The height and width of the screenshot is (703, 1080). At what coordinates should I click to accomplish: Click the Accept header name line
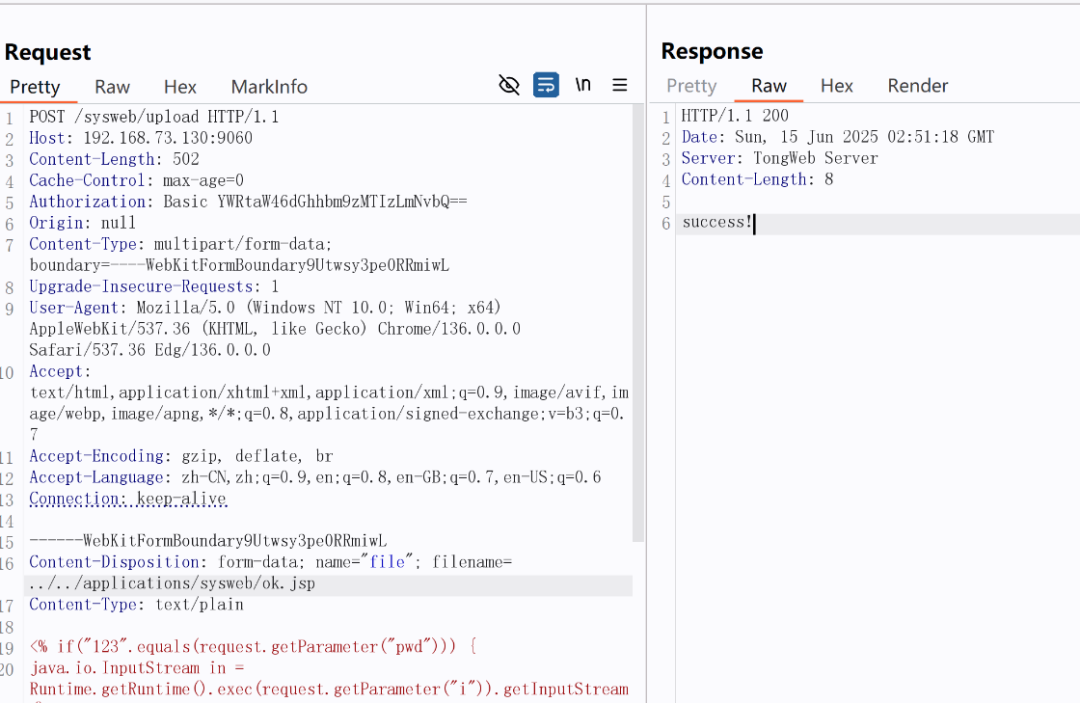60,372
